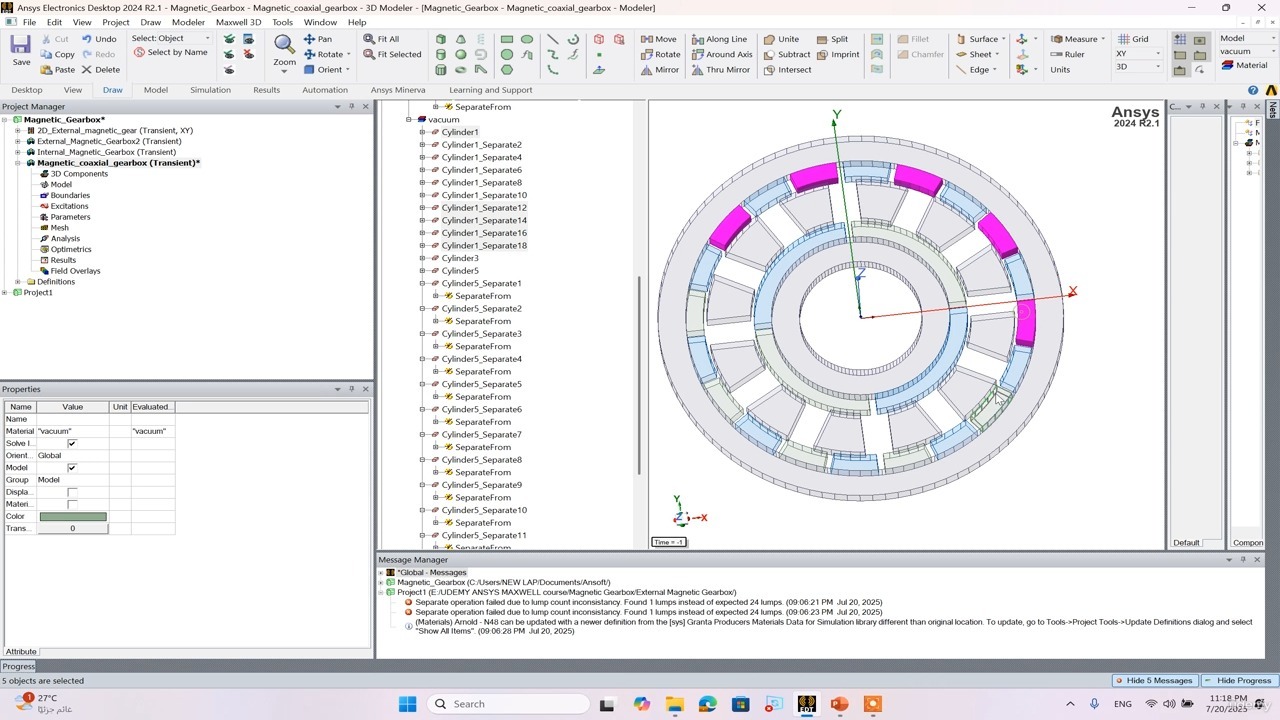Image resolution: width=1280 pixels, height=720 pixels.
Task: Click the Delete icon in toolbar
Action: (x=87, y=70)
